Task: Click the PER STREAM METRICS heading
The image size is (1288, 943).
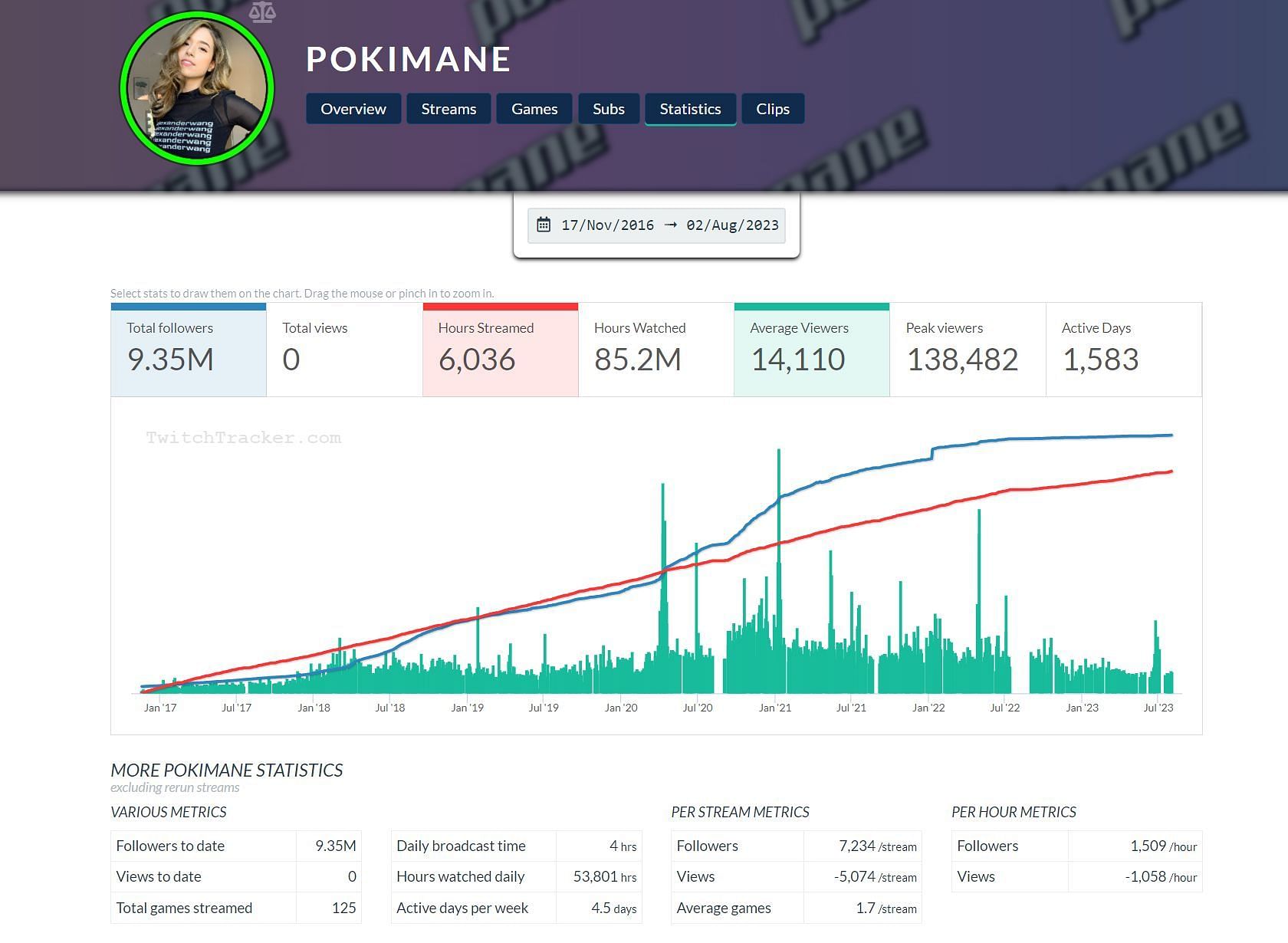Action: coord(741,812)
